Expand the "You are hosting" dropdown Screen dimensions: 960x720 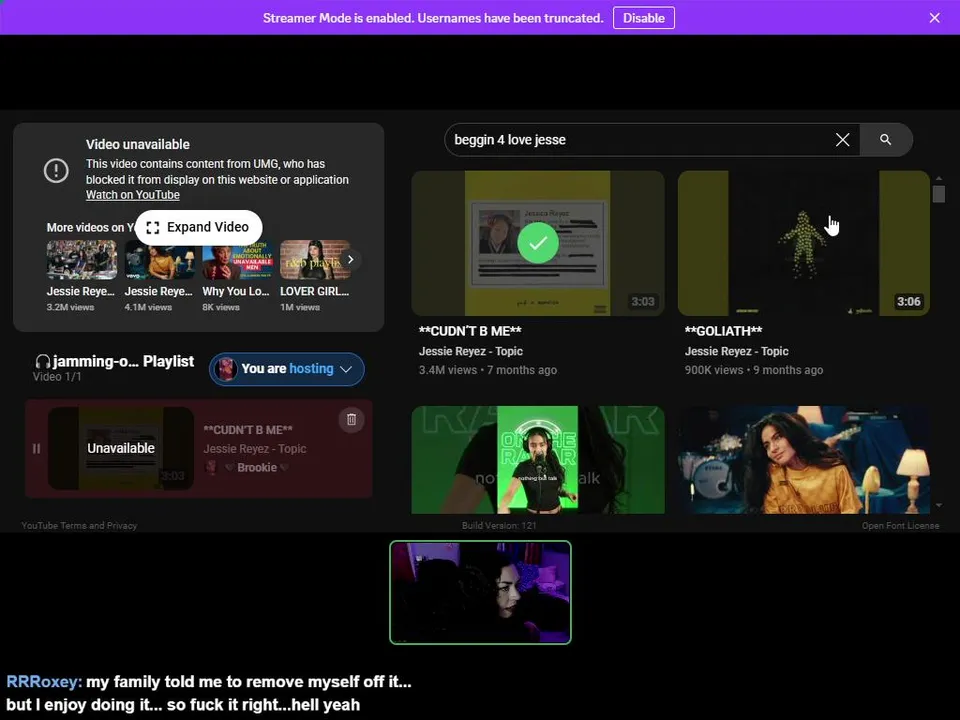346,369
